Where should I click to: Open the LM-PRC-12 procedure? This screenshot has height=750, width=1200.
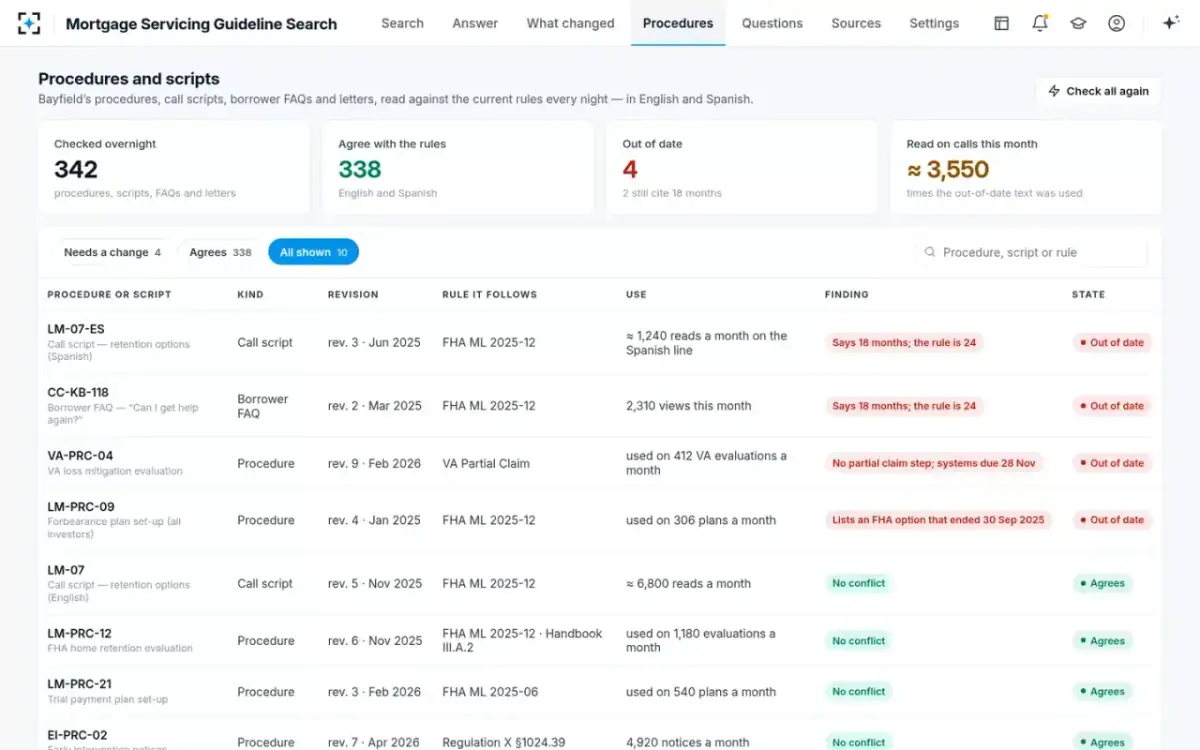coord(600,640)
